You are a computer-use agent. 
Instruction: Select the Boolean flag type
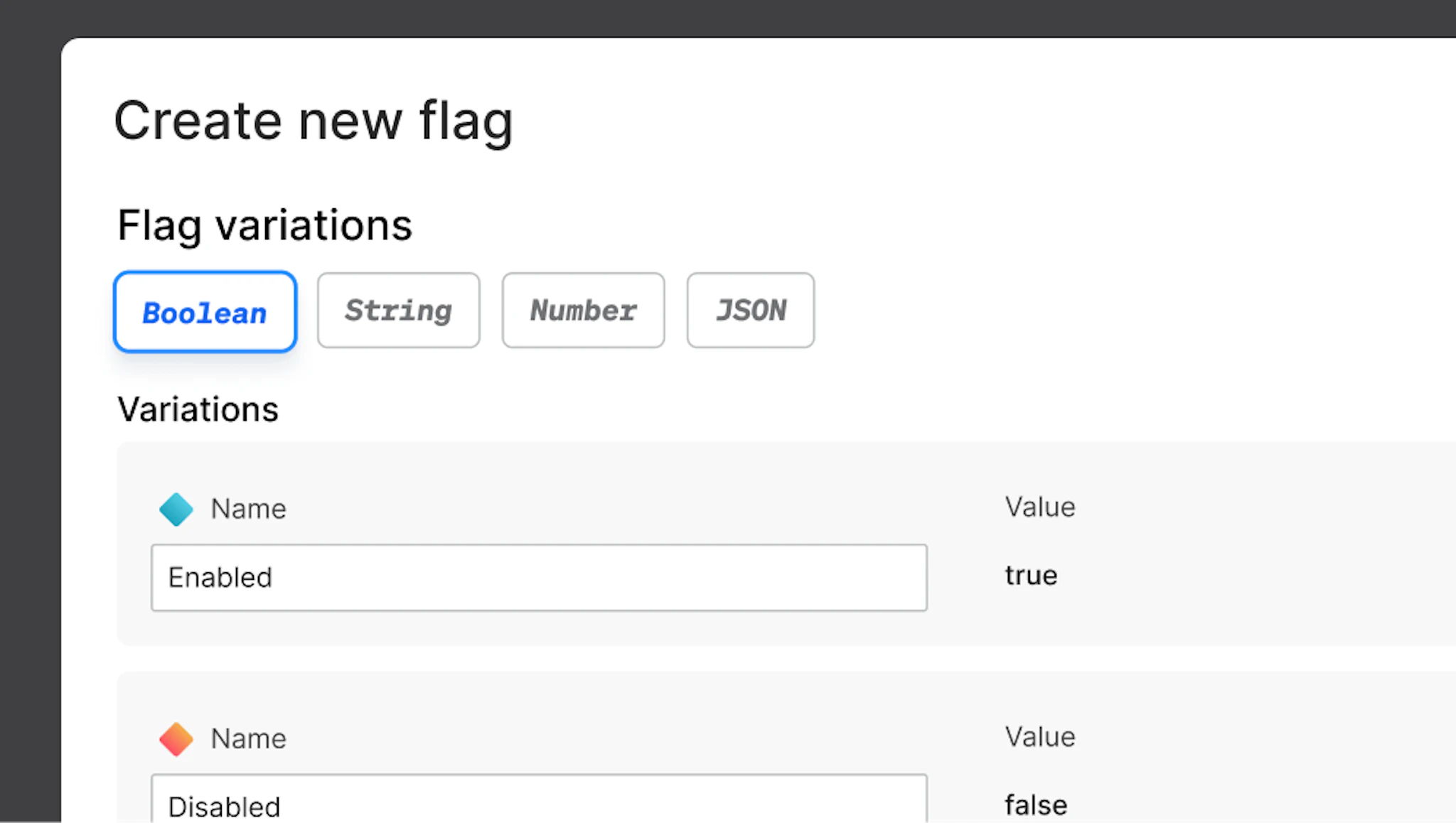(205, 312)
